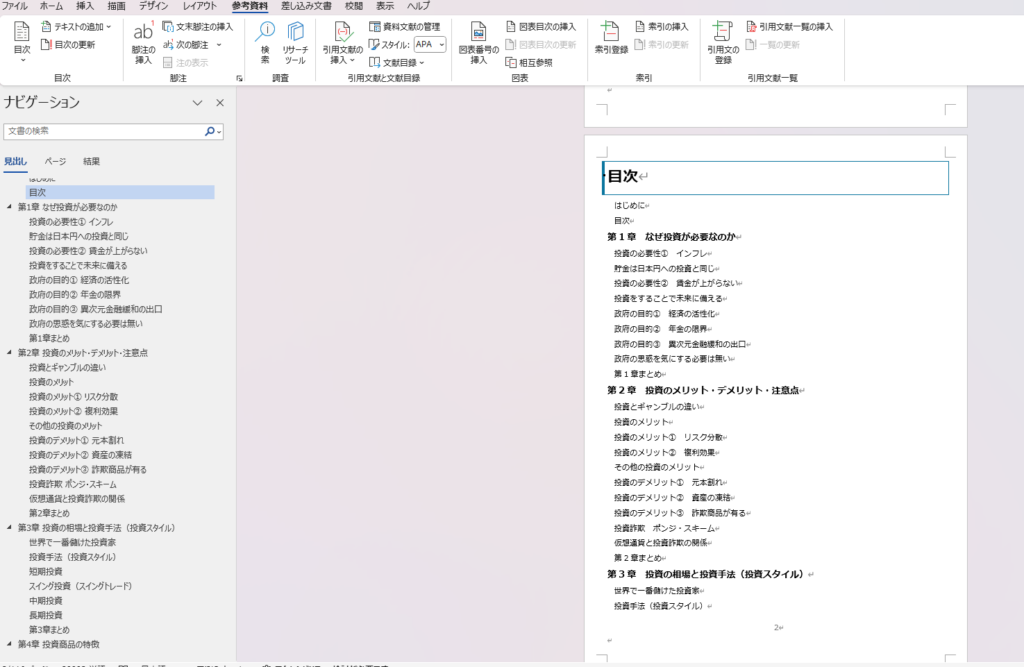
Task: Collapse the 第3章 heading in navigation tree
Action: 9,527
